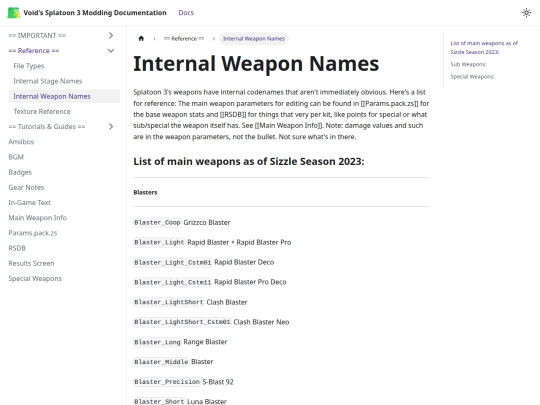Click Blaster_Middle code name
This screenshot has width=540, height=405.
tap(161, 362)
